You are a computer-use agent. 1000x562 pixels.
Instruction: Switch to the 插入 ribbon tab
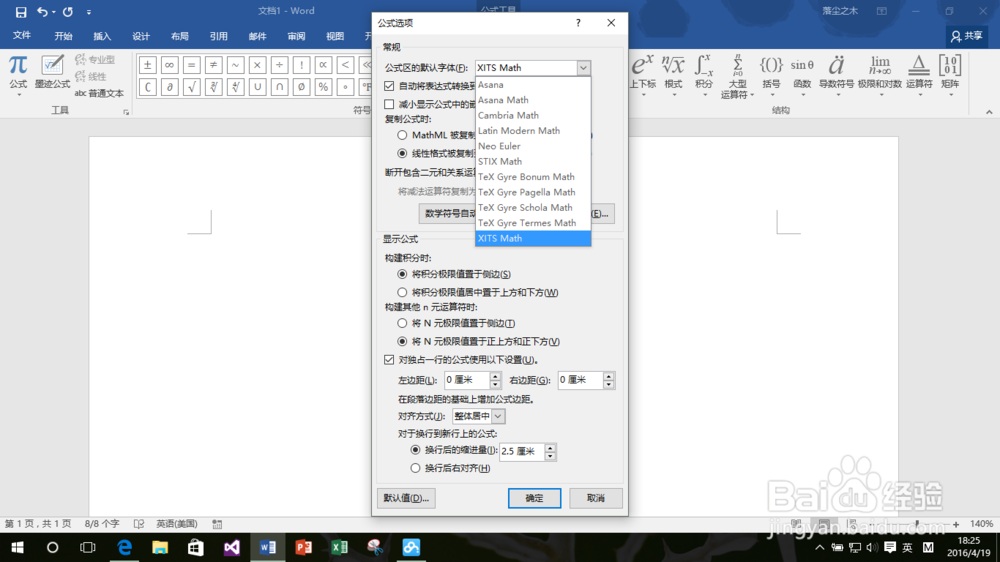tap(102, 36)
